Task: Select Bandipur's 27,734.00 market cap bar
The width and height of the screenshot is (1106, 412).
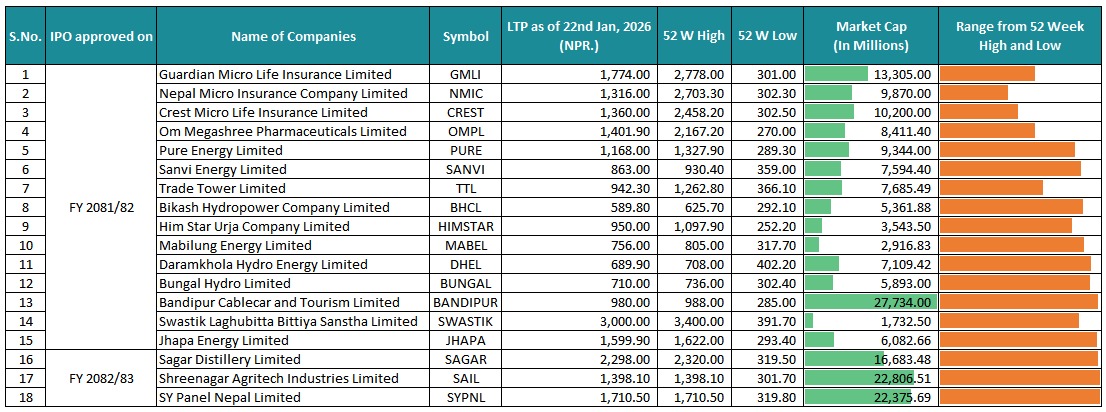Action: click(x=871, y=302)
